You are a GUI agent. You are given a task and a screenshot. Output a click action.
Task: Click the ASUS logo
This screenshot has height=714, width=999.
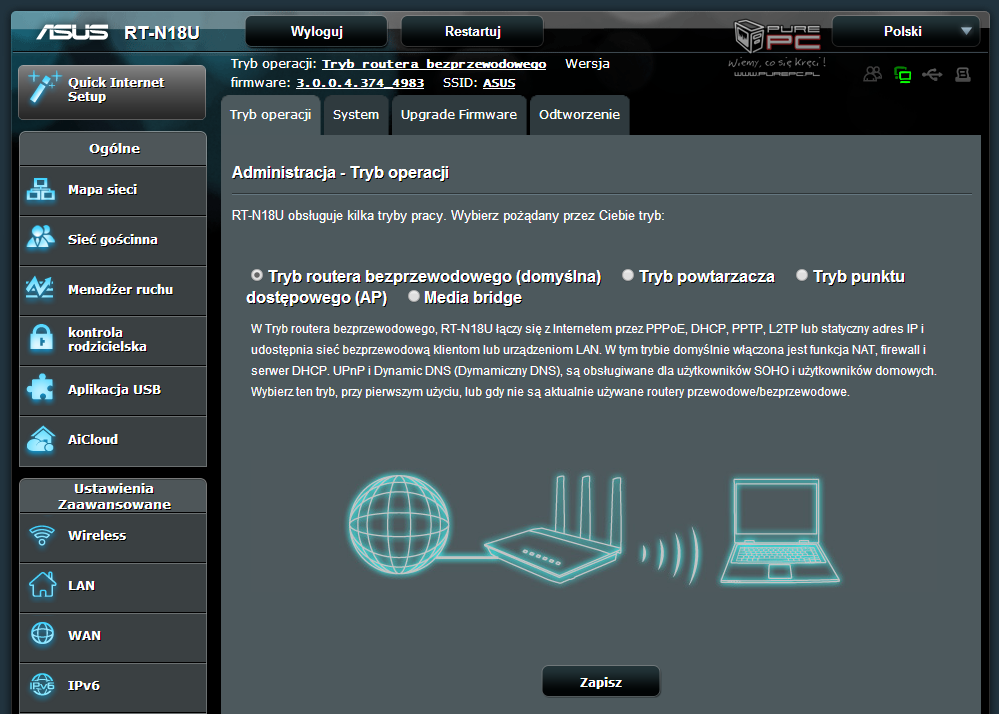pyautogui.click(x=72, y=32)
